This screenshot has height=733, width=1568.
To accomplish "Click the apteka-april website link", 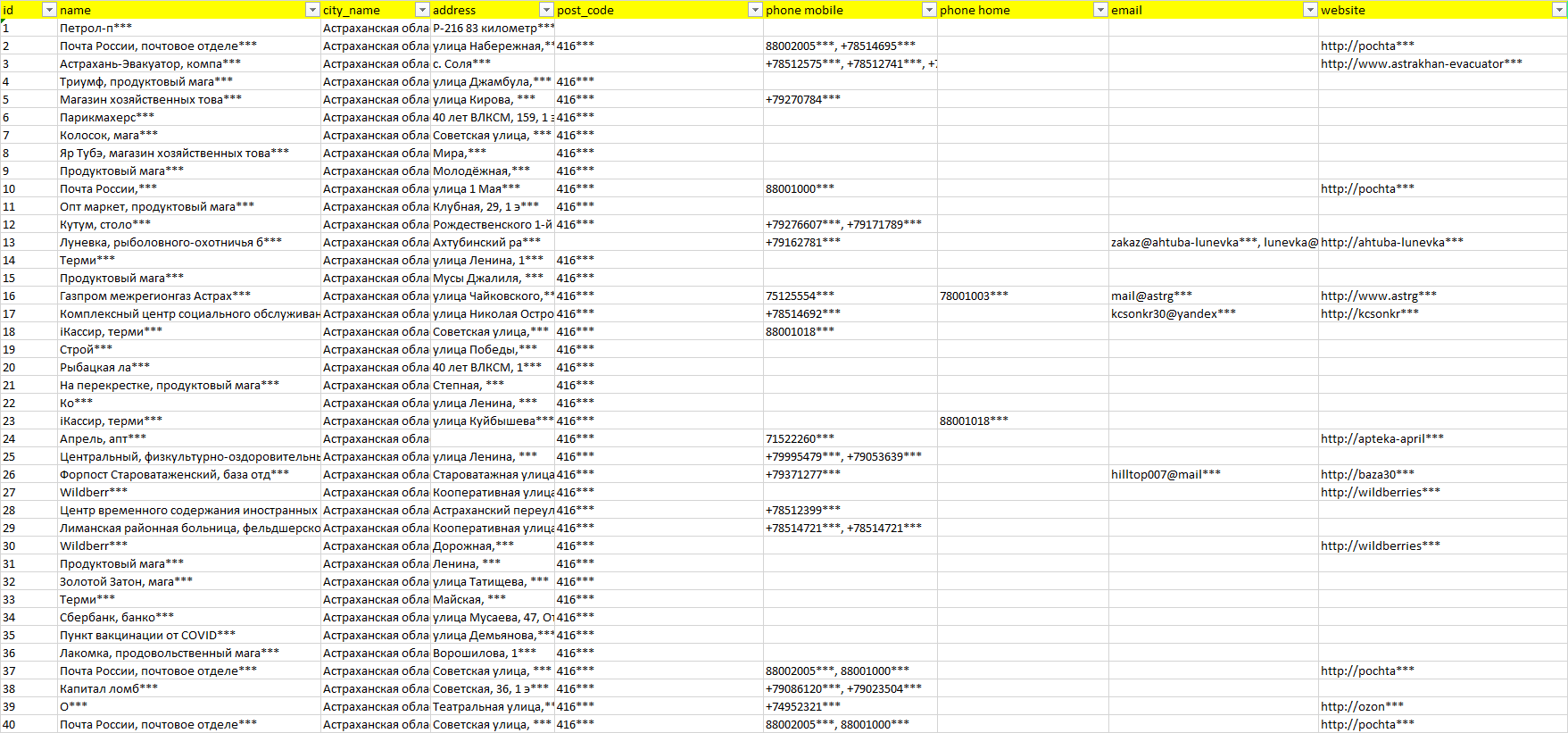I will (x=1381, y=438).
